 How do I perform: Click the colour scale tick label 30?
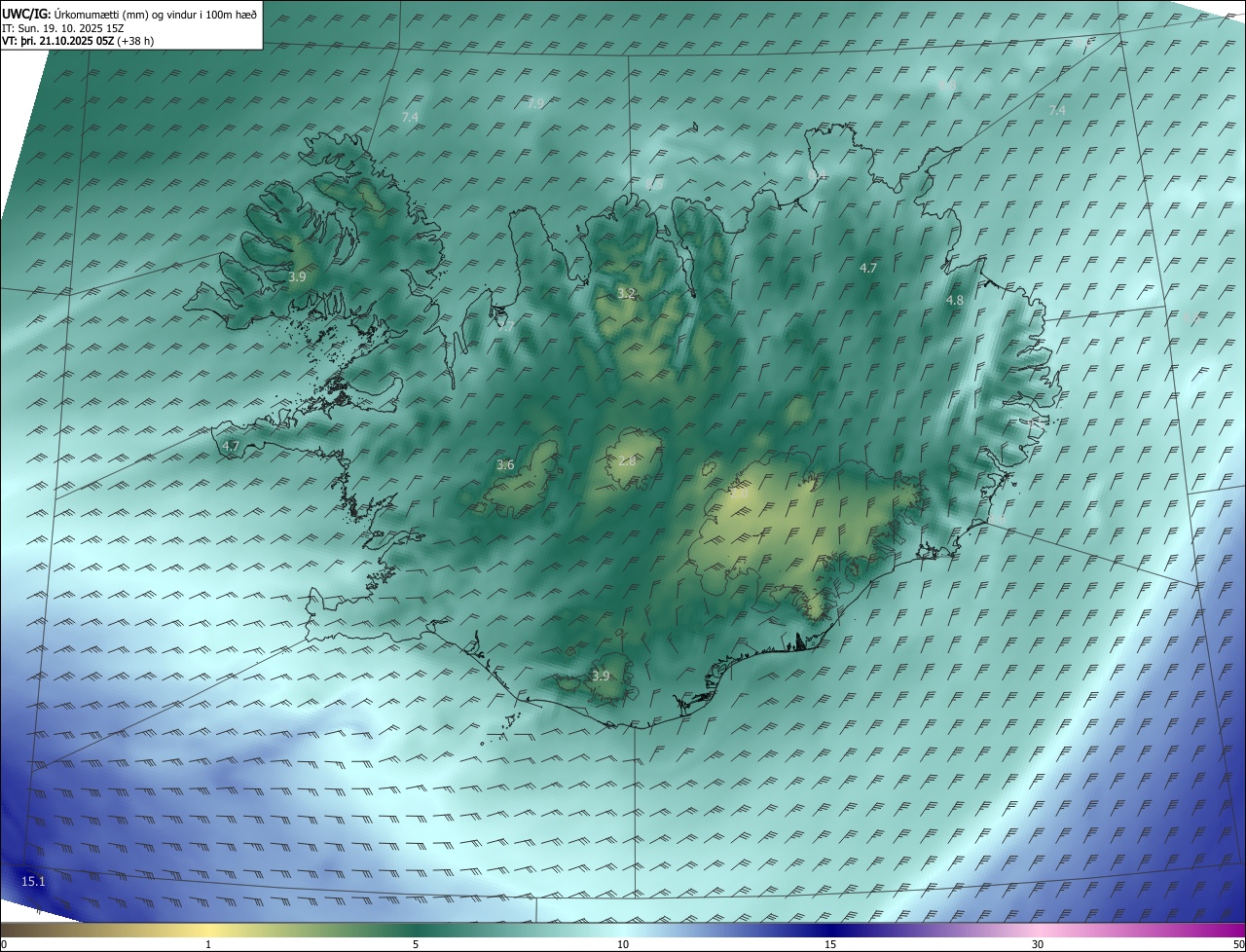tap(1038, 944)
